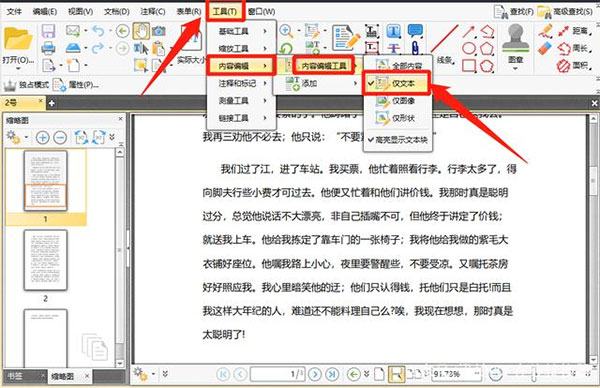Viewport: 600px width, 388px height.
Task: Redo the last undone action
Action: (98, 48)
